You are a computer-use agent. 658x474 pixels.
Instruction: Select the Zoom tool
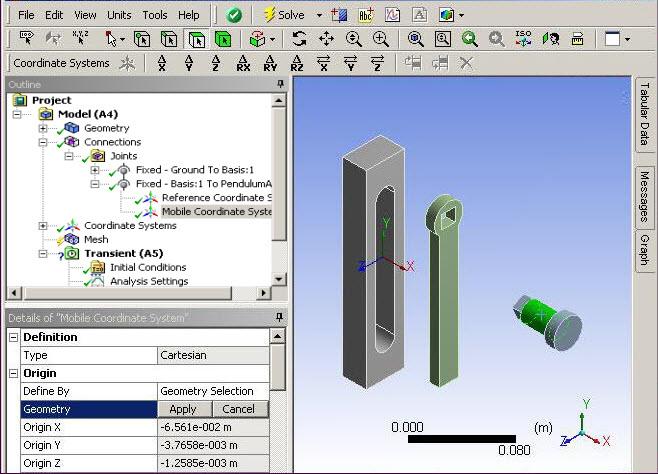coord(353,39)
